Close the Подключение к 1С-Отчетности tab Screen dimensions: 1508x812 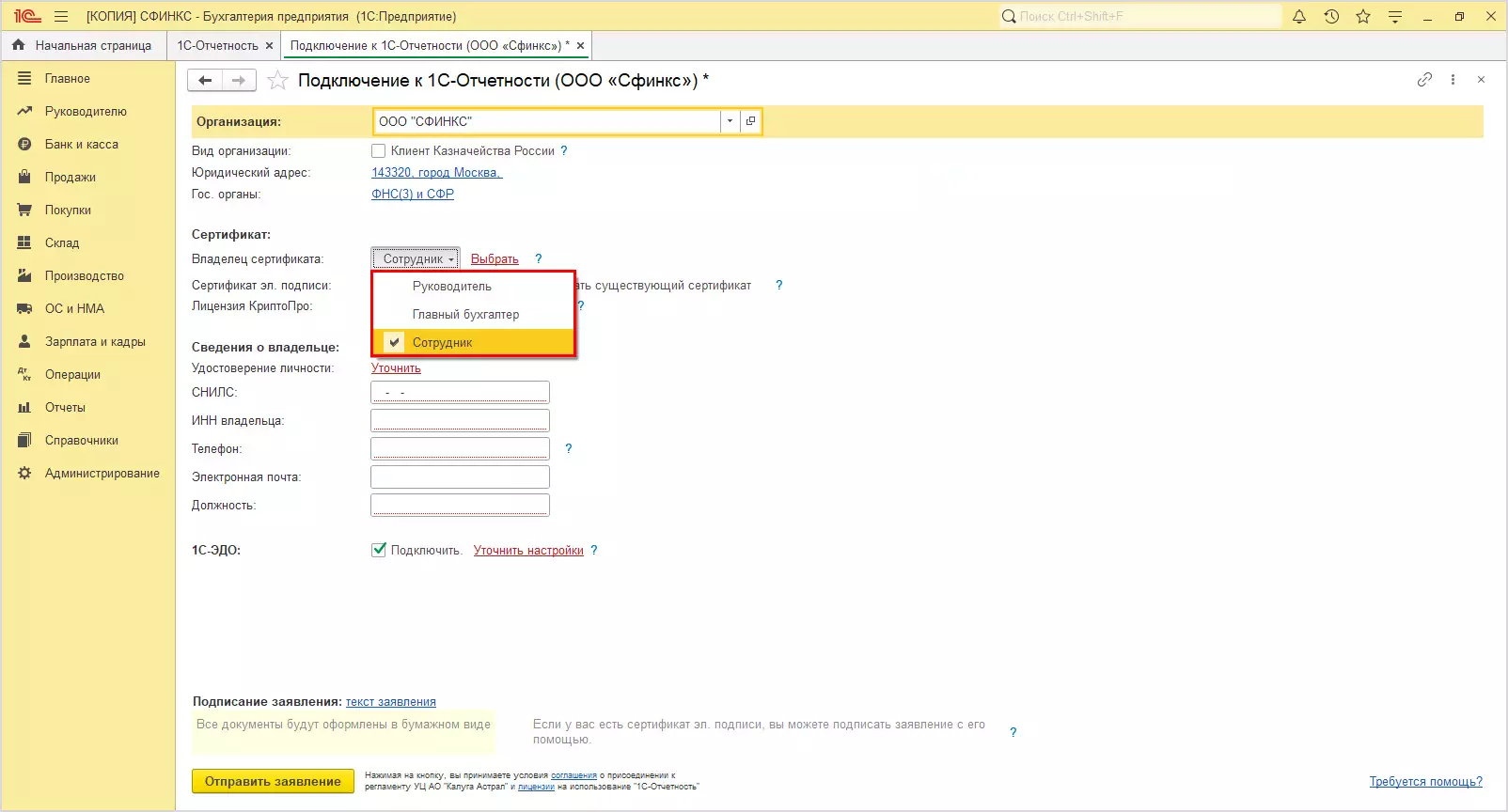tap(580, 45)
